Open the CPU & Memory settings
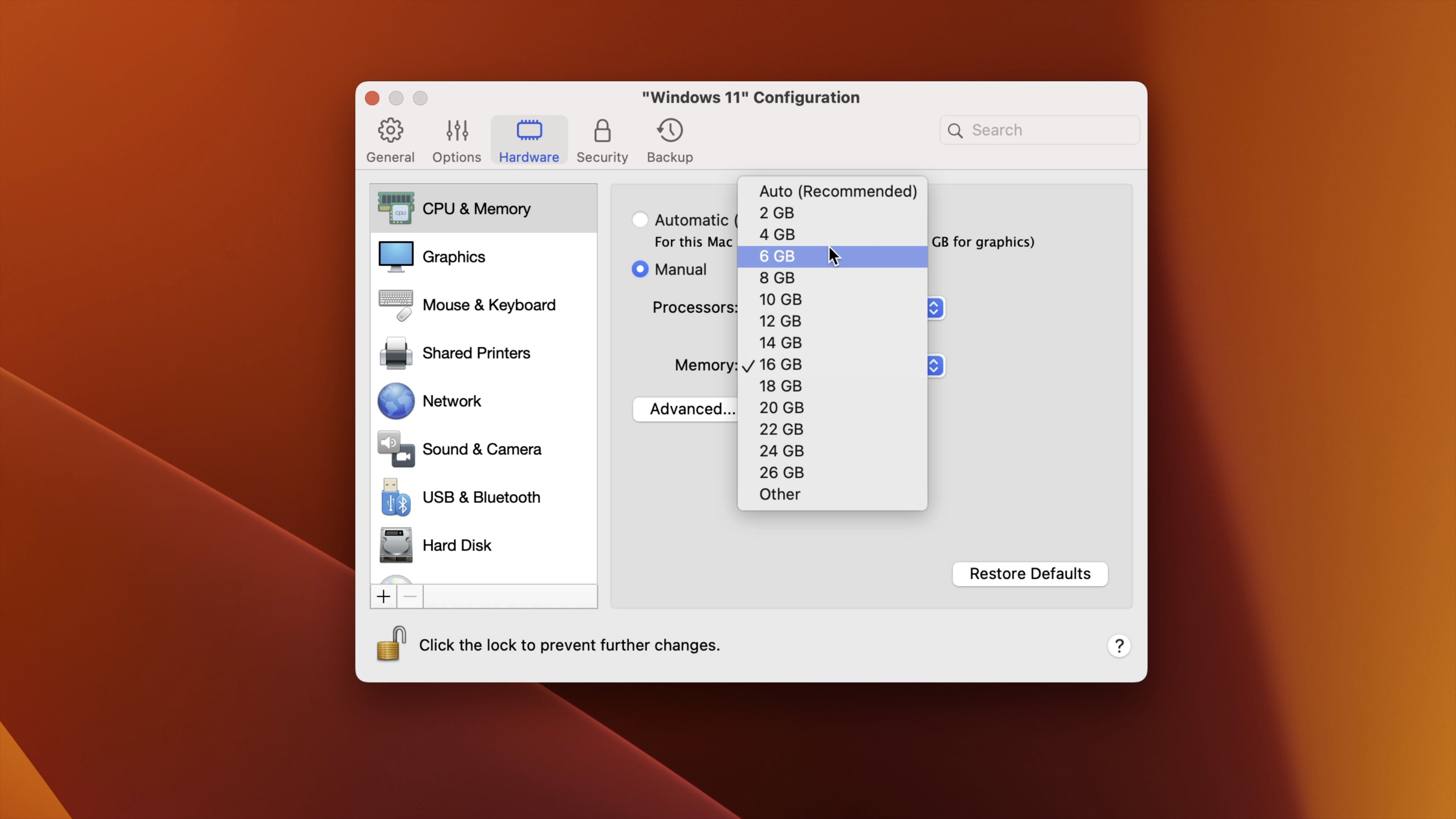1456x819 pixels. pos(477,208)
